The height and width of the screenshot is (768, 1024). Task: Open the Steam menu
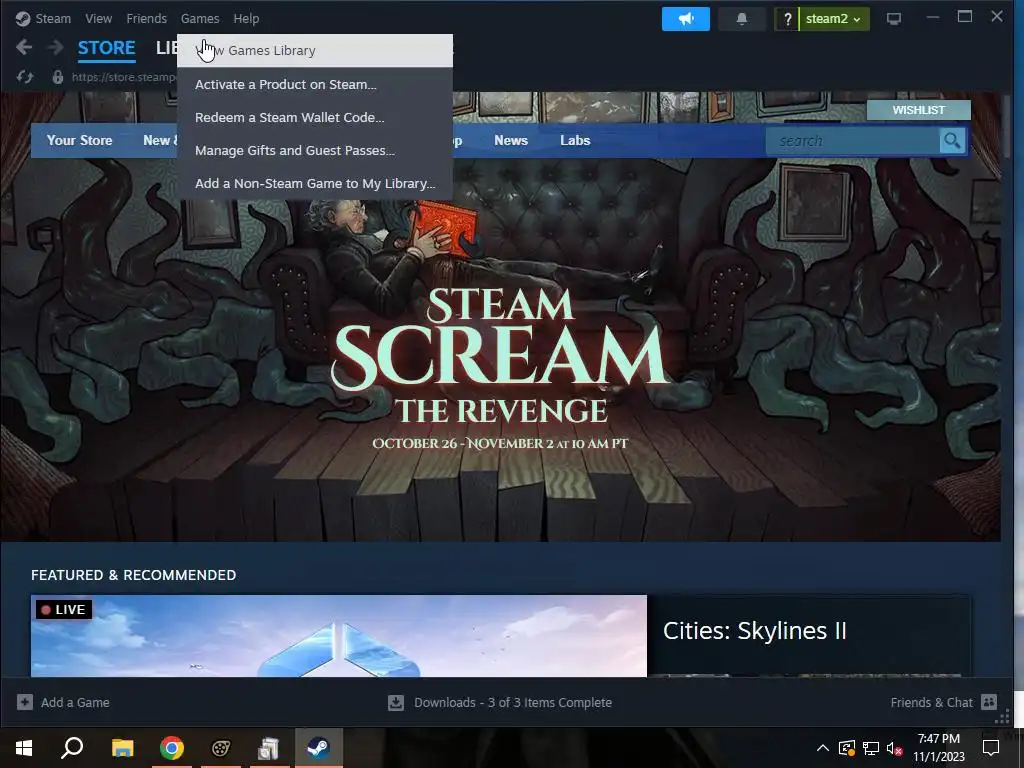point(53,18)
